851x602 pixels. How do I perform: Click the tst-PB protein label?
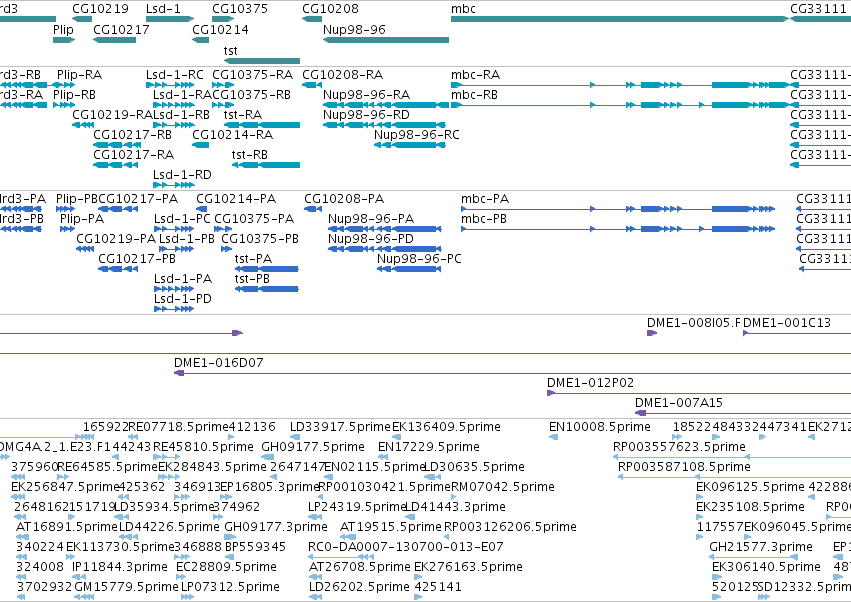tap(252, 279)
